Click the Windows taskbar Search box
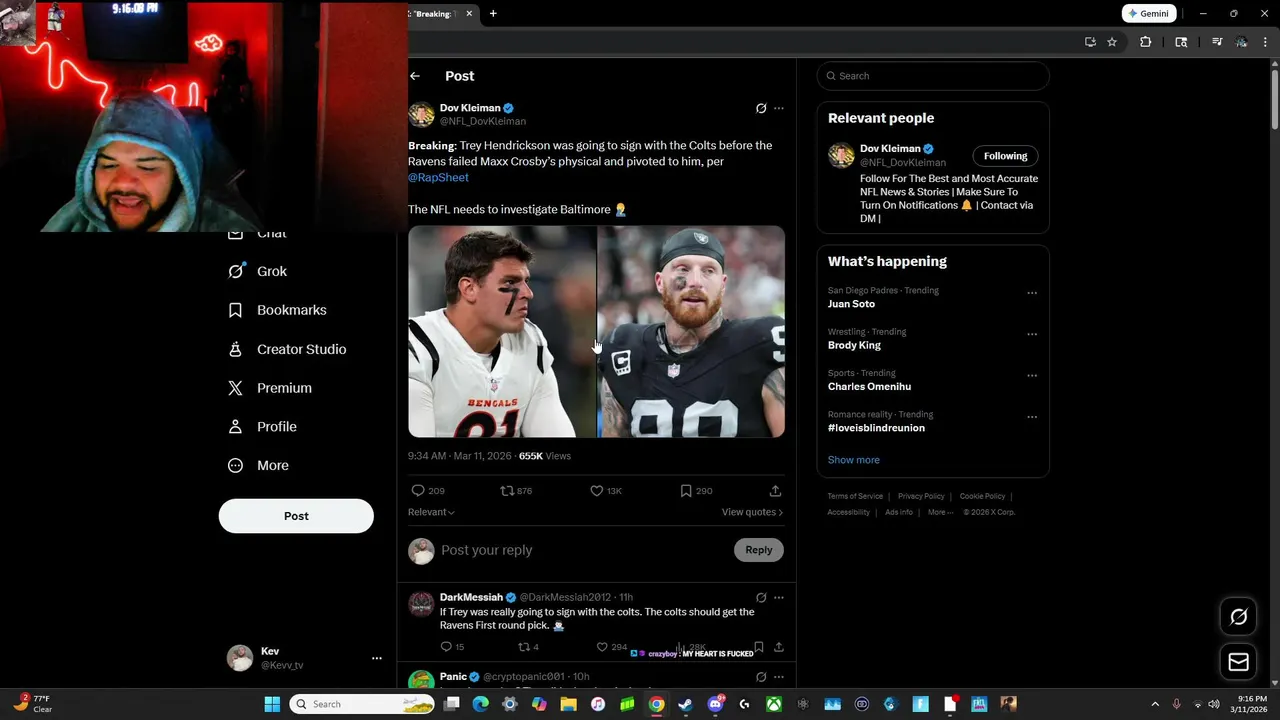The height and width of the screenshot is (720, 1280). tap(363, 704)
